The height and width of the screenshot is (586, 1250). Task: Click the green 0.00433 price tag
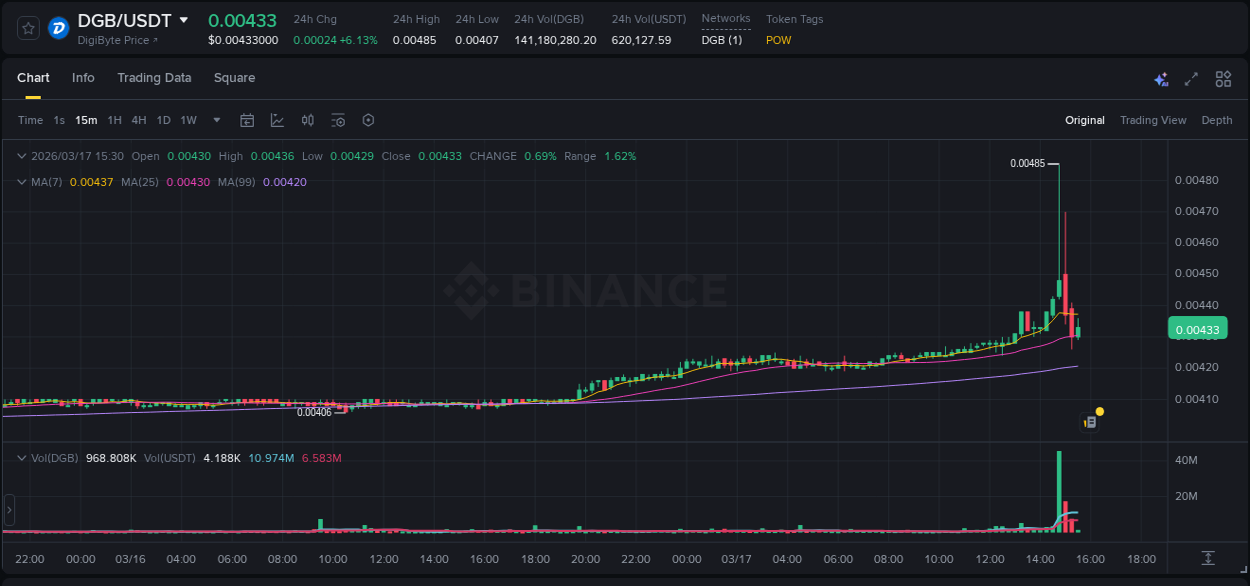1197,328
